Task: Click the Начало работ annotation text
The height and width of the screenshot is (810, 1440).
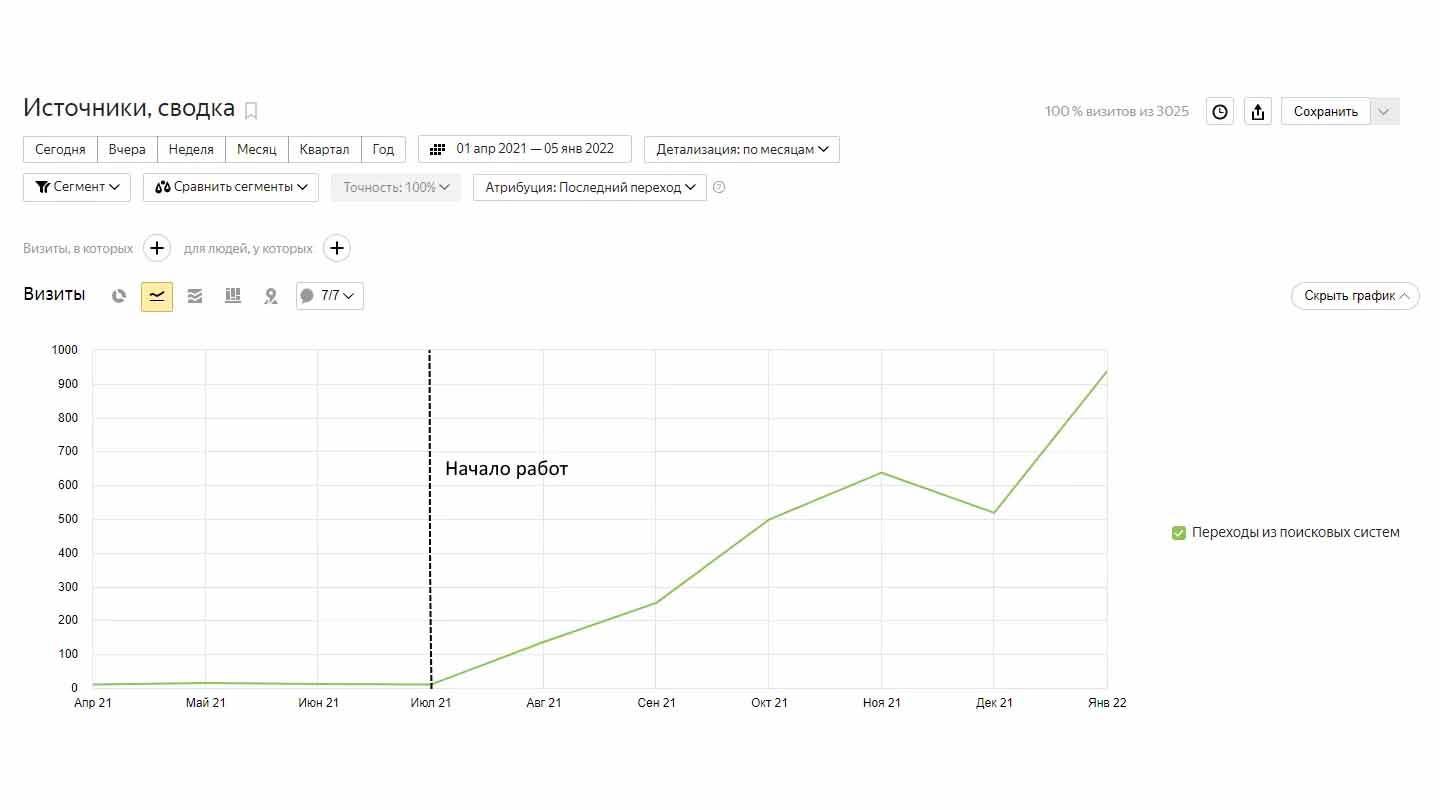Action: pos(506,468)
